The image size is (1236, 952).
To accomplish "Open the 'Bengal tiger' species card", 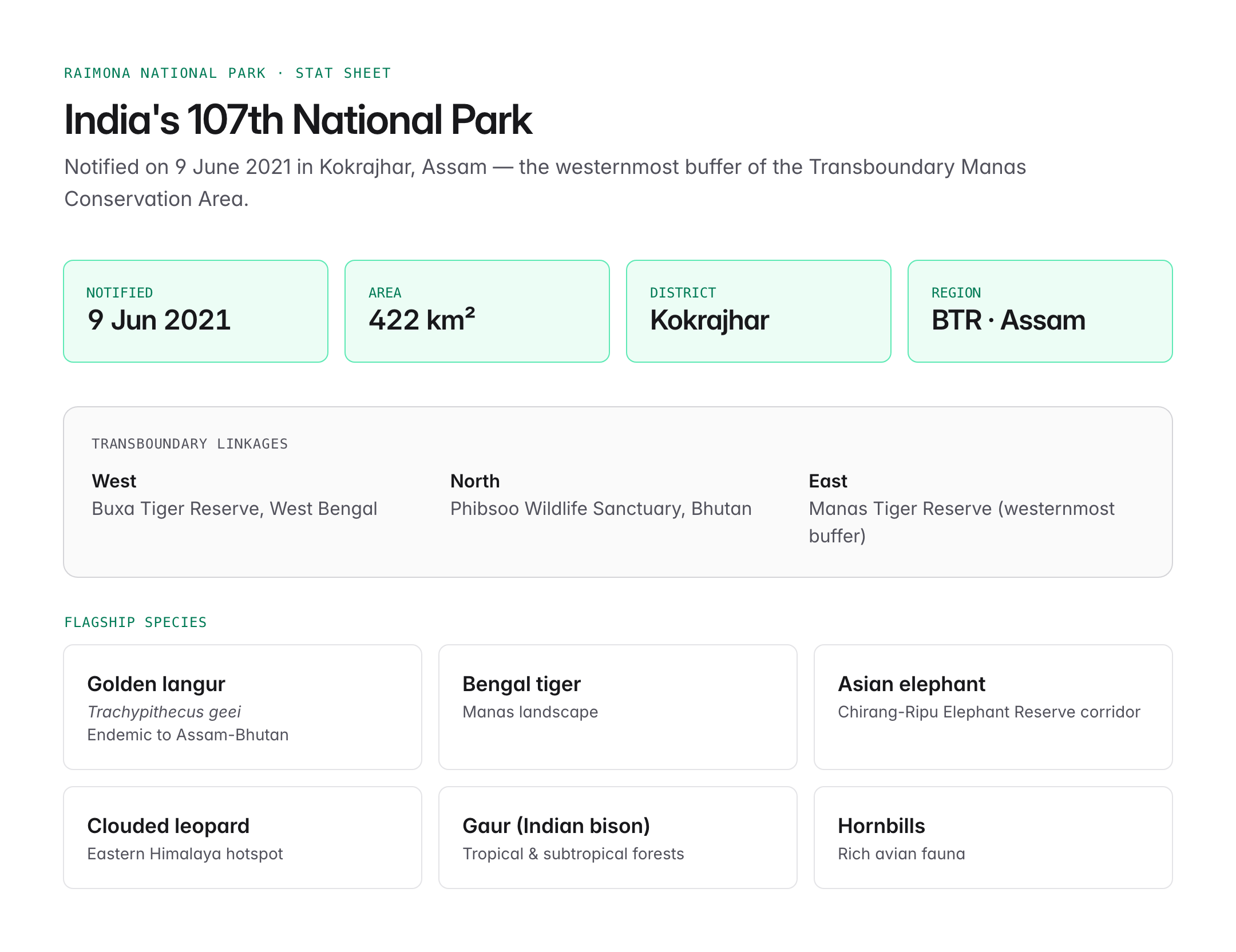I will [x=618, y=707].
